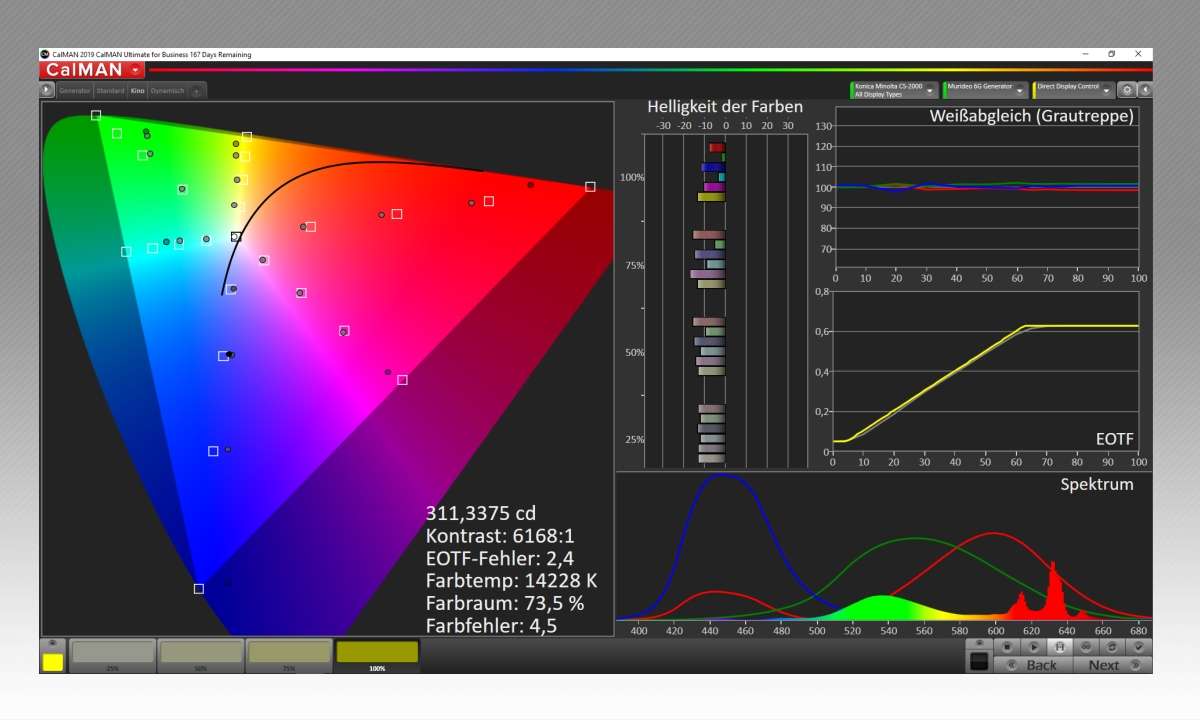Select the 25% yellow pattern swatch
Viewport: 1200px width, 720px height.
click(113, 656)
